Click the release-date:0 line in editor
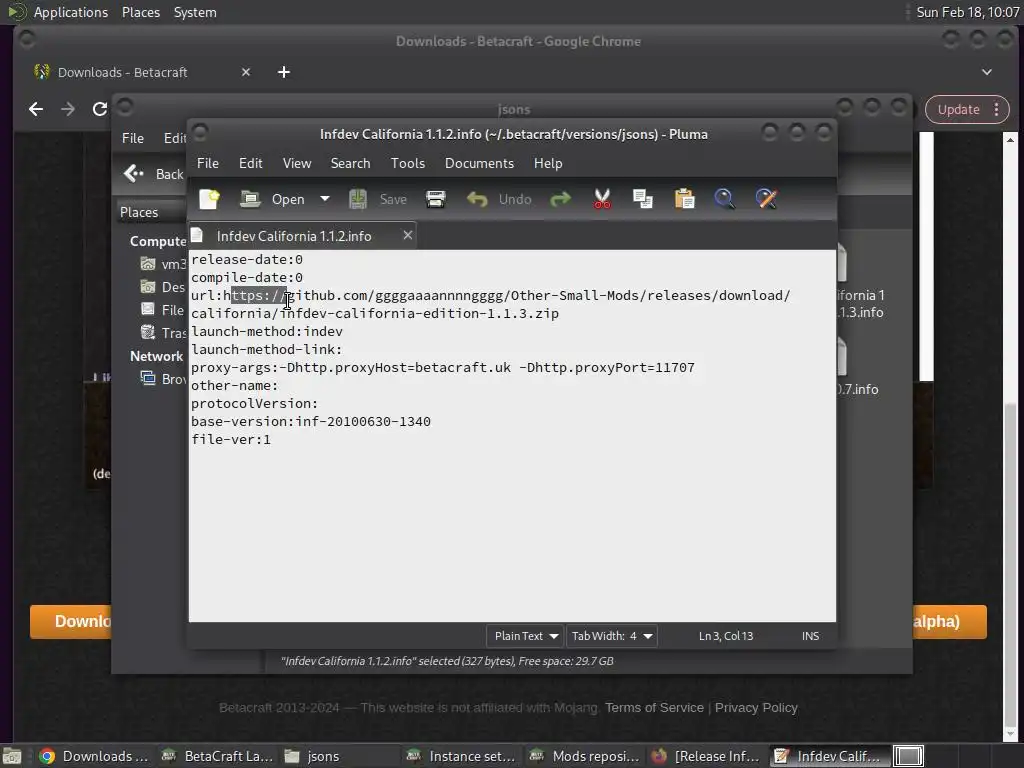 [247, 259]
